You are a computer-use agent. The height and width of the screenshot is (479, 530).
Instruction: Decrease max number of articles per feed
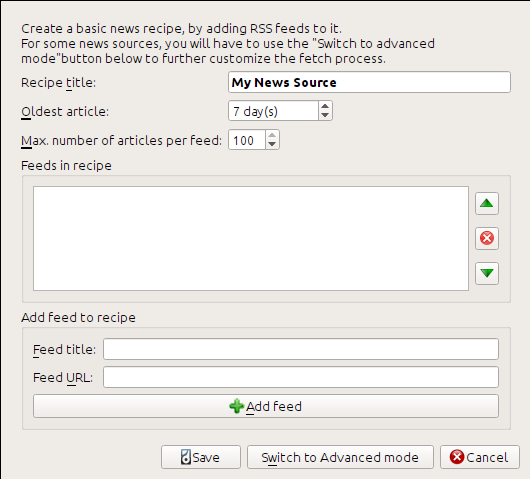pyautogui.click(x=272, y=144)
